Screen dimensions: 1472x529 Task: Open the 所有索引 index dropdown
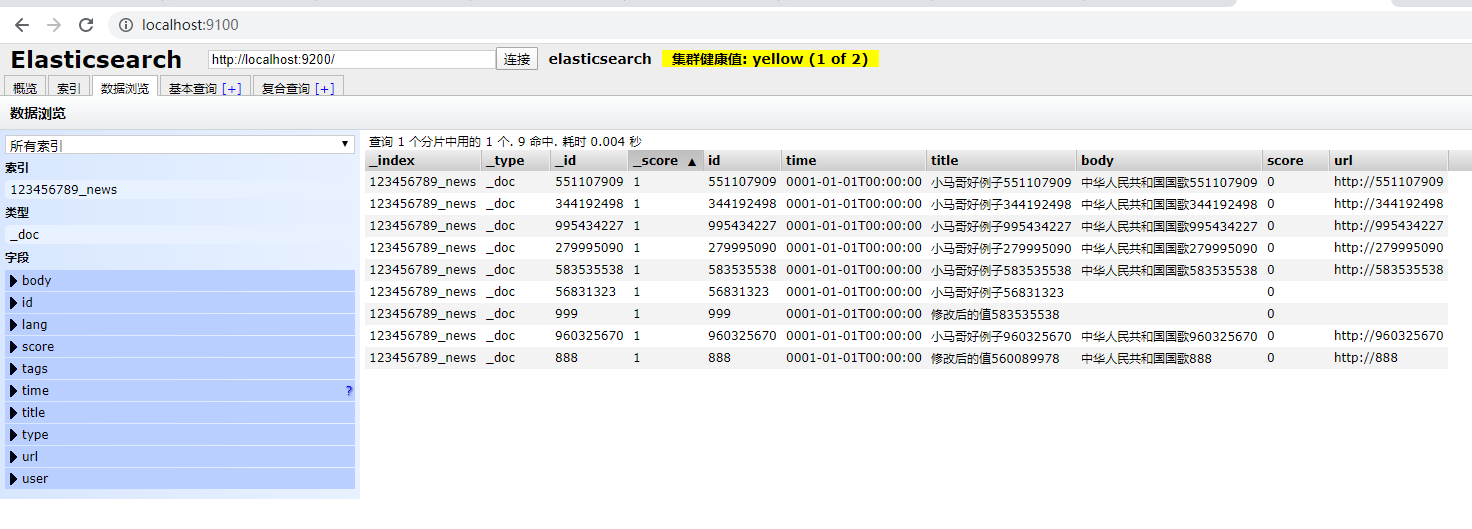tap(180, 145)
